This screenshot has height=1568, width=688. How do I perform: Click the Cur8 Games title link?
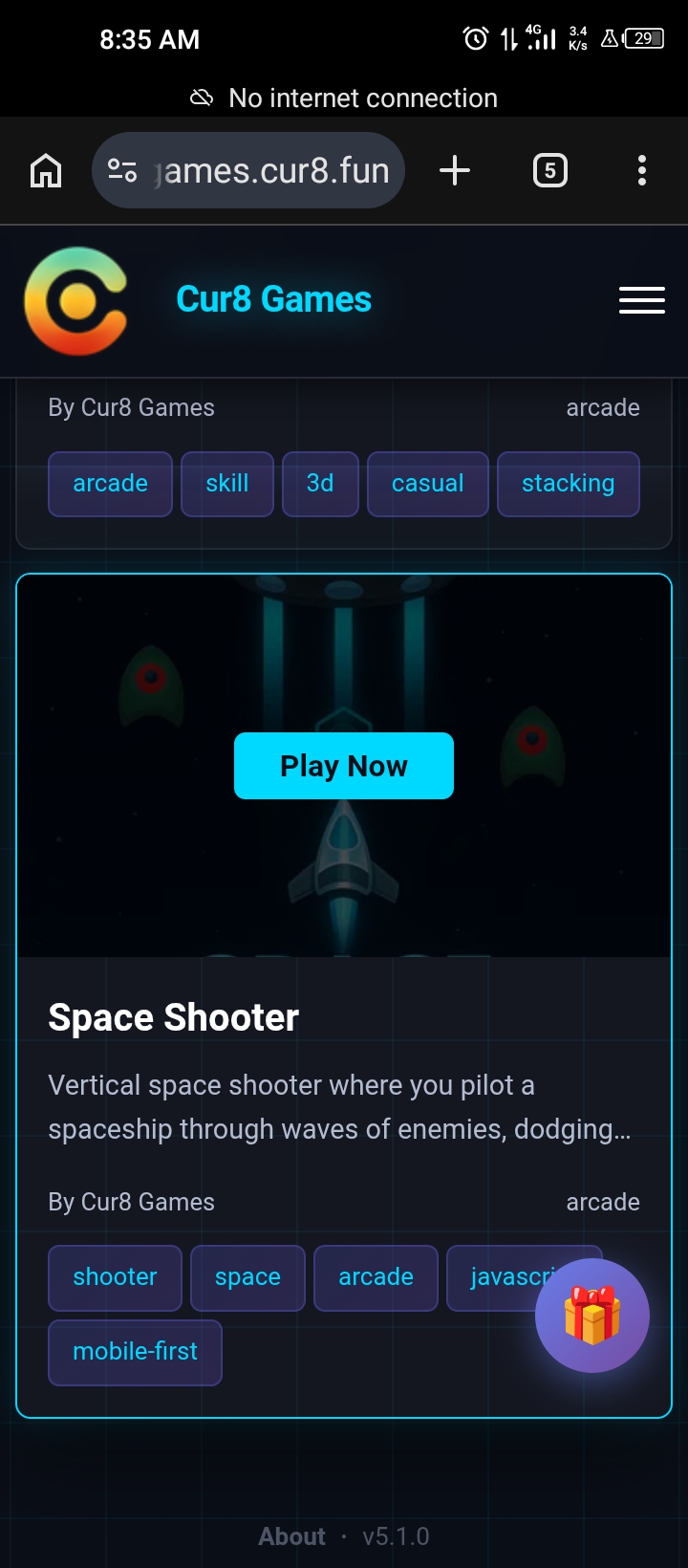coord(274,299)
